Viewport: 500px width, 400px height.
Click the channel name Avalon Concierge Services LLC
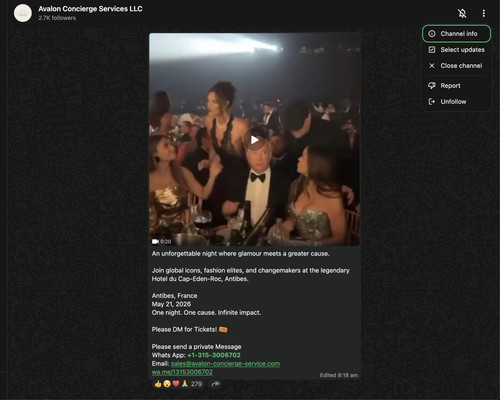coord(90,9)
